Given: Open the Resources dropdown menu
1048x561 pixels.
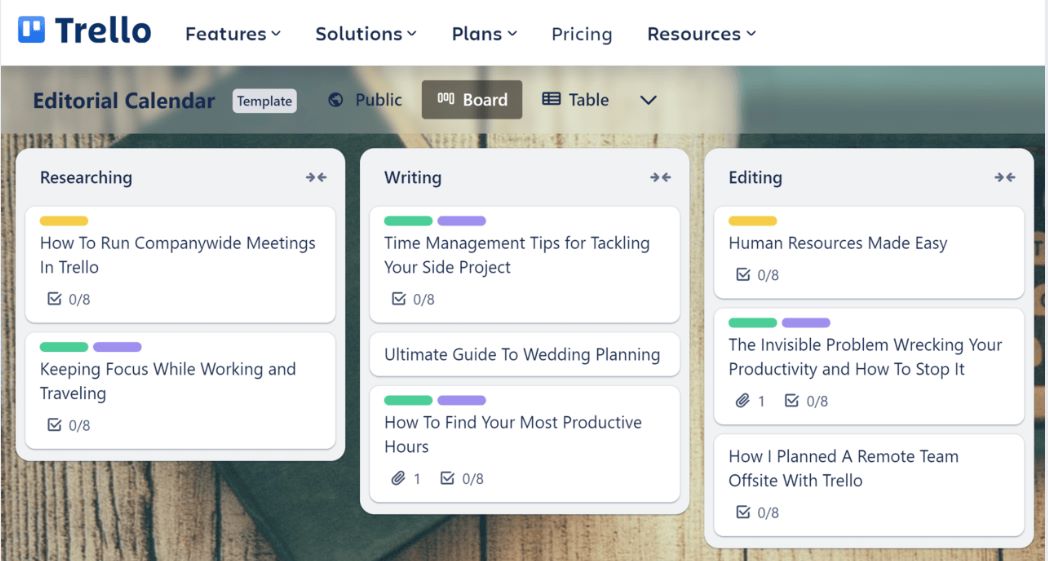Looking at the screenshot, I should 701,33.
